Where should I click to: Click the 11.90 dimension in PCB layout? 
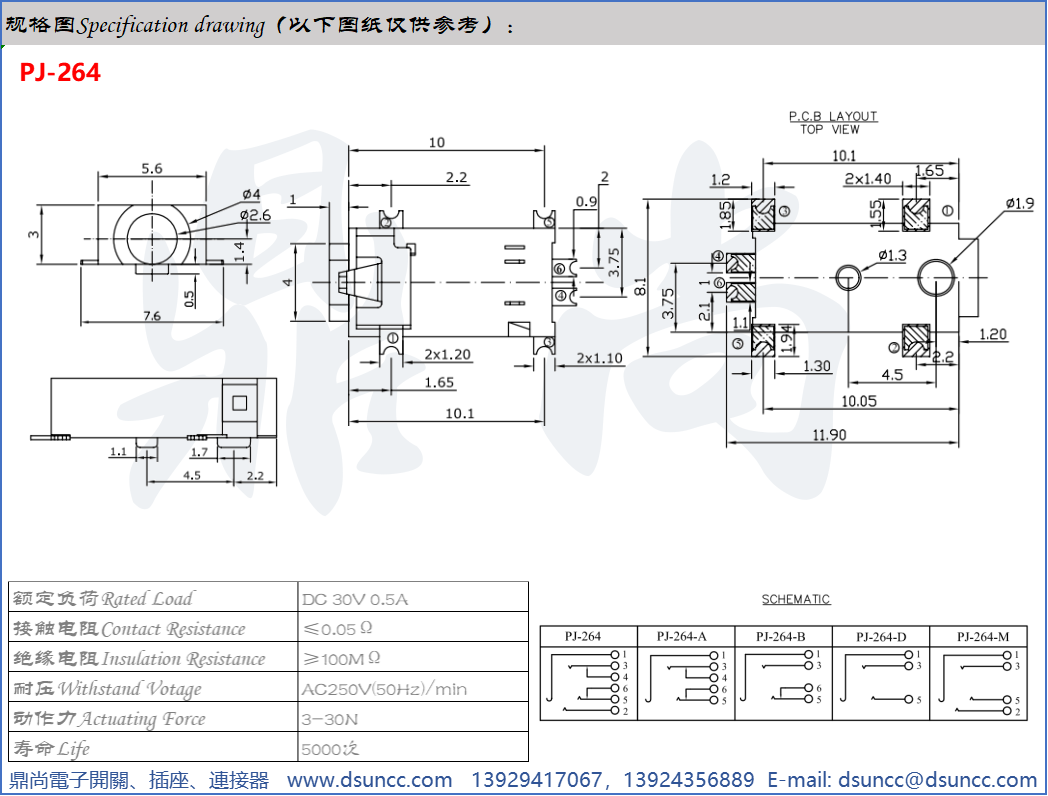coord(829,434)
